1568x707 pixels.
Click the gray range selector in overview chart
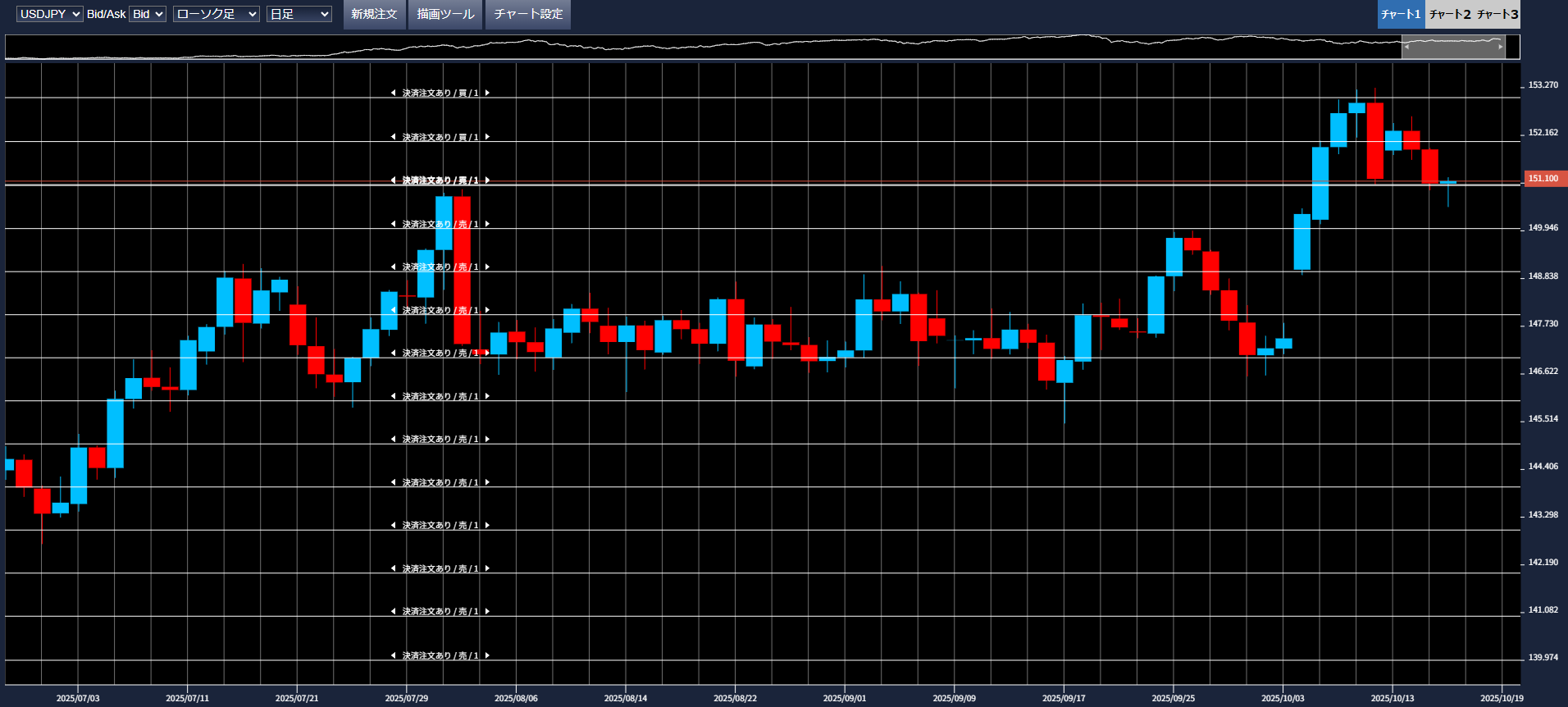tap(1453, 47)
